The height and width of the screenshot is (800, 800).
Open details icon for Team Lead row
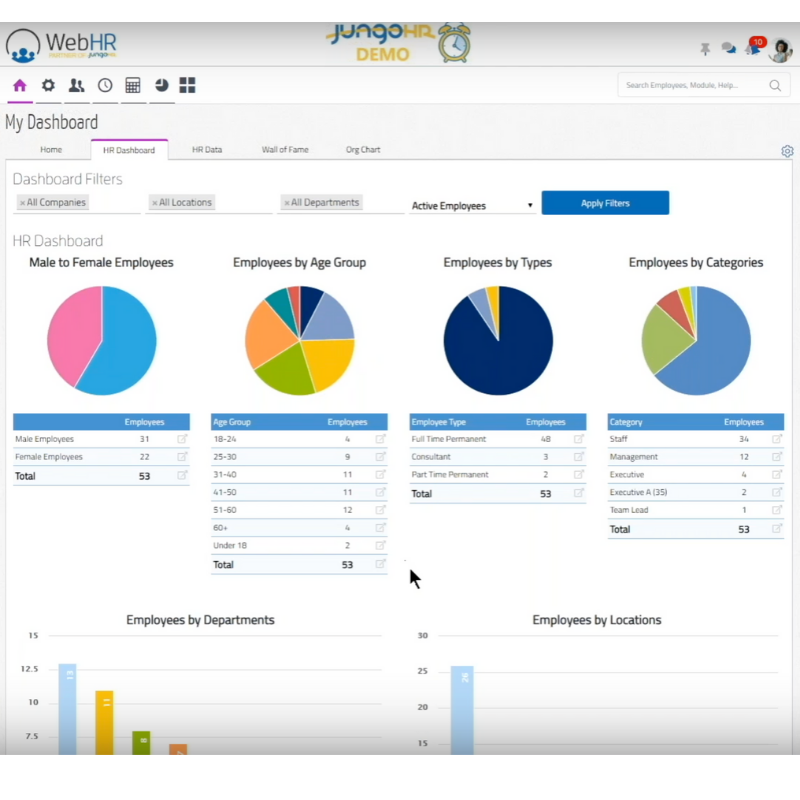tap(777, 510)
